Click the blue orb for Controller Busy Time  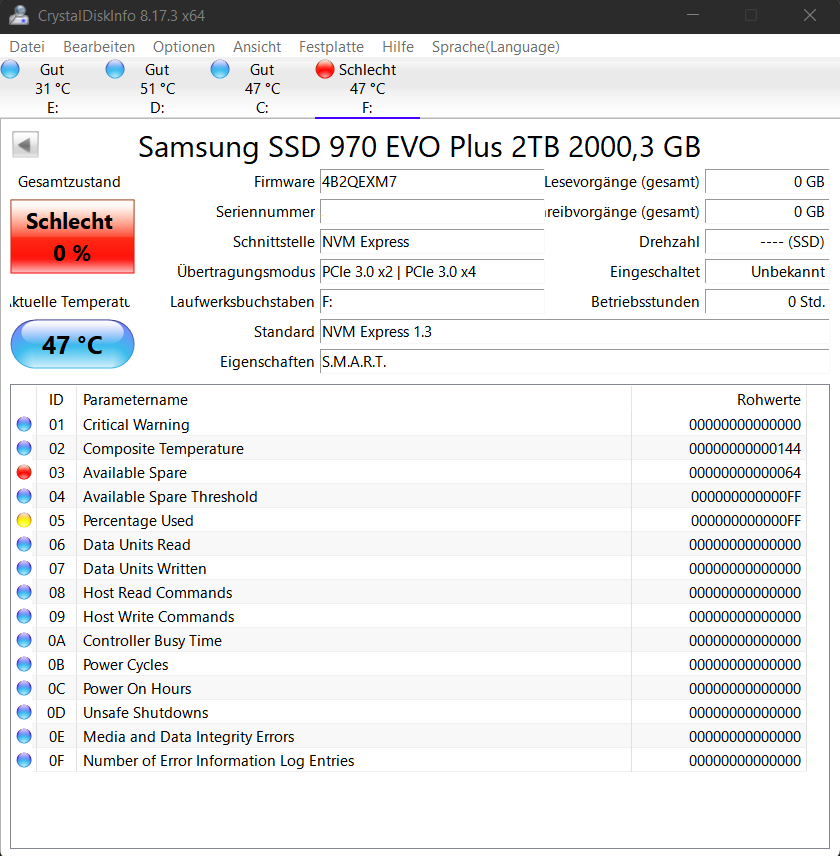click(x=24, y=640)
